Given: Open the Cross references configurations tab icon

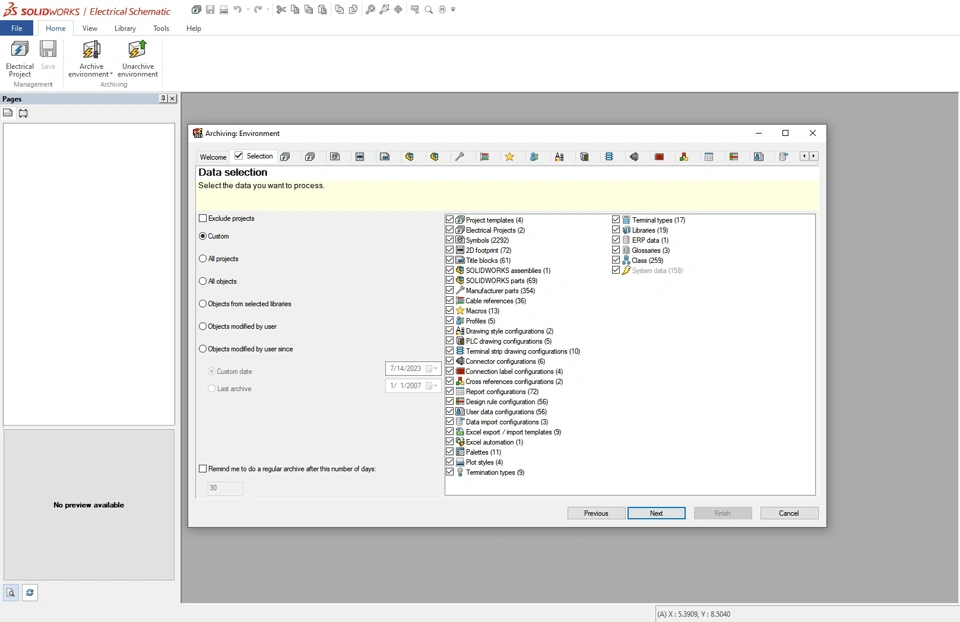Looking at the screenshot, I should click(x=684, y=157).
